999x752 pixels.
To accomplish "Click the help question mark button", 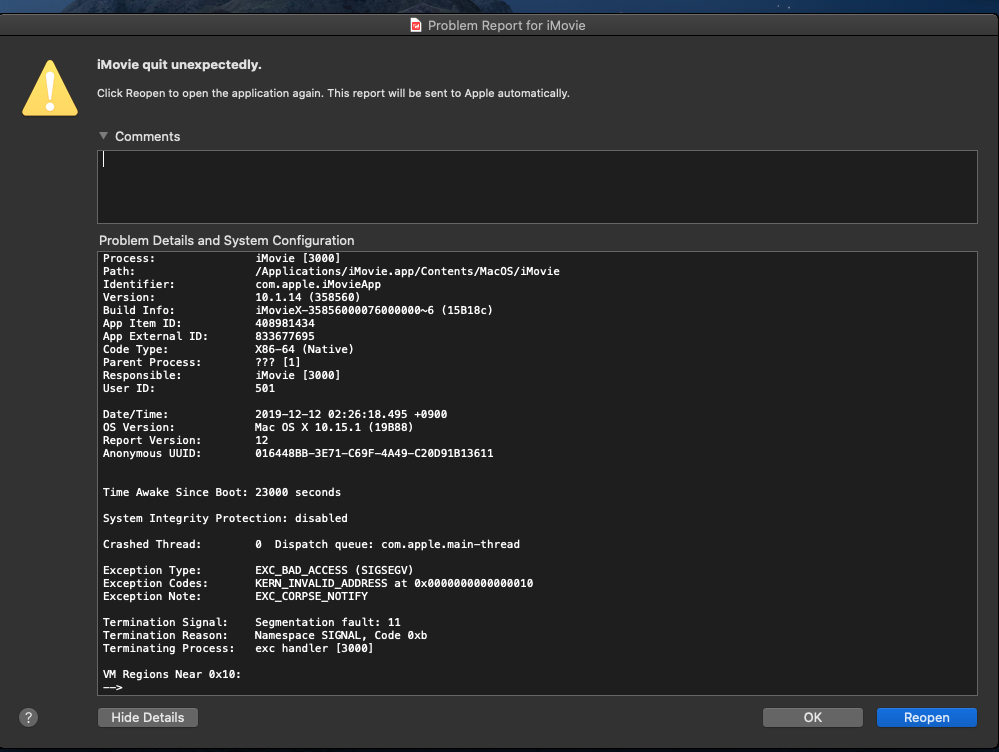I will (x=28, y=717).
